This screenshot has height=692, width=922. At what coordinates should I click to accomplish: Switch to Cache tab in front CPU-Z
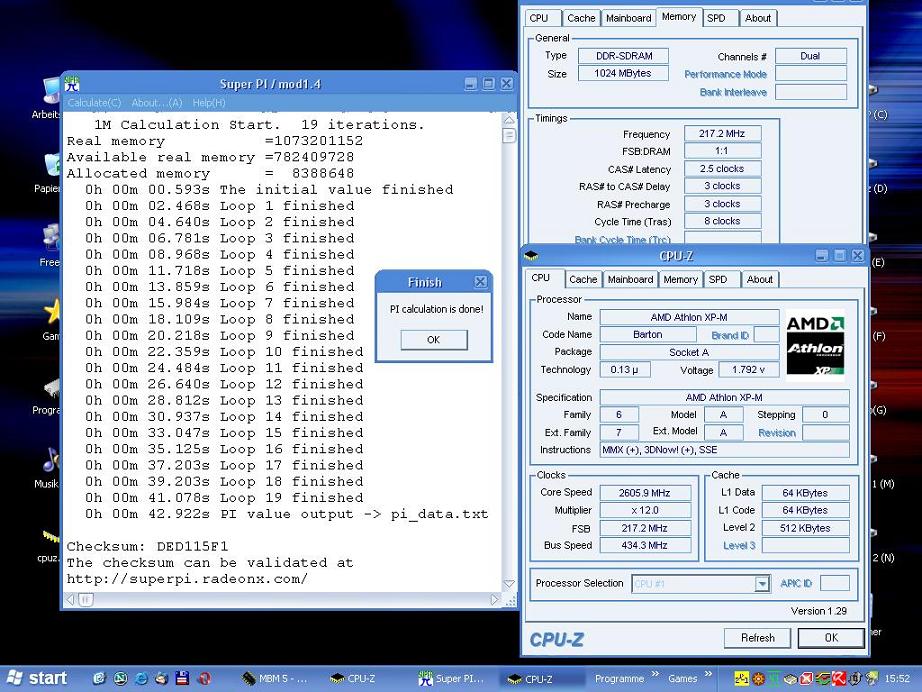click(x=583, y=279)
